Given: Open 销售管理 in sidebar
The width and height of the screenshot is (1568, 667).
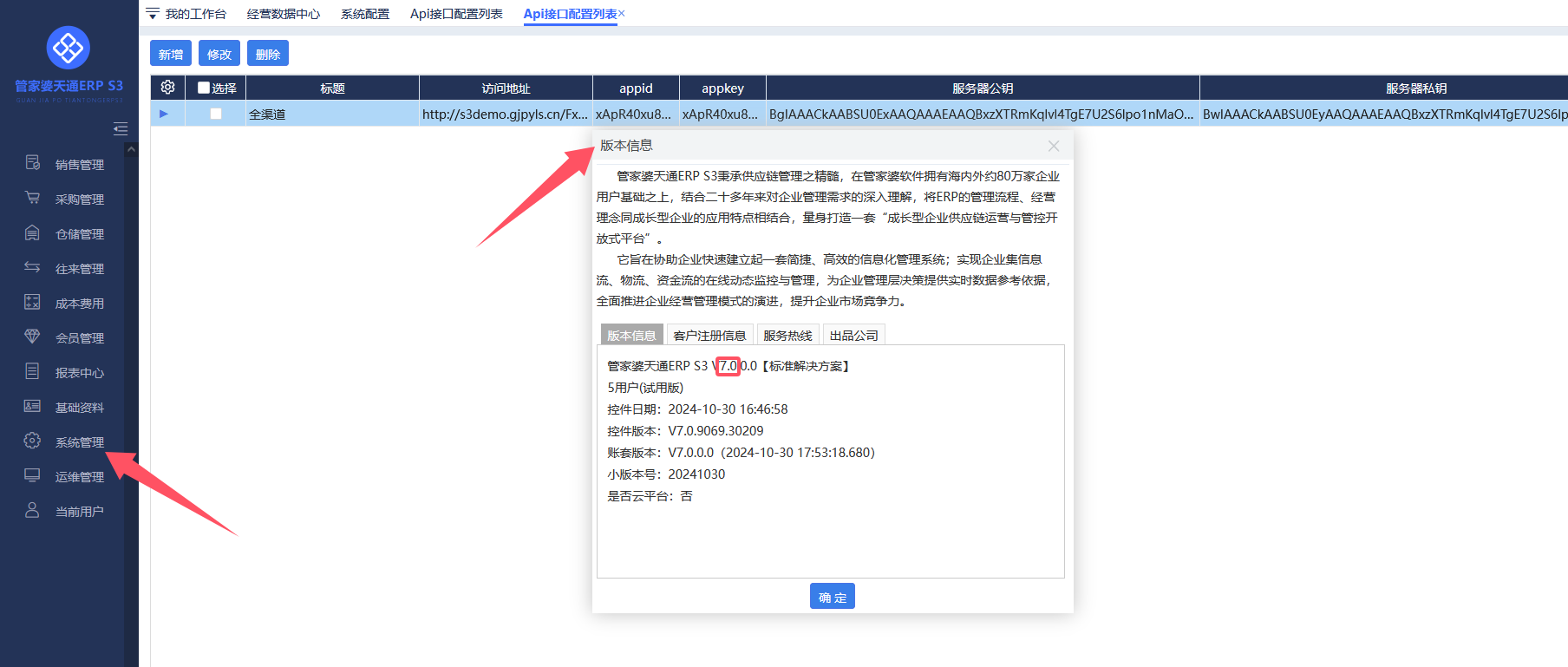Looking at the screenshot, I should [80, 164].
